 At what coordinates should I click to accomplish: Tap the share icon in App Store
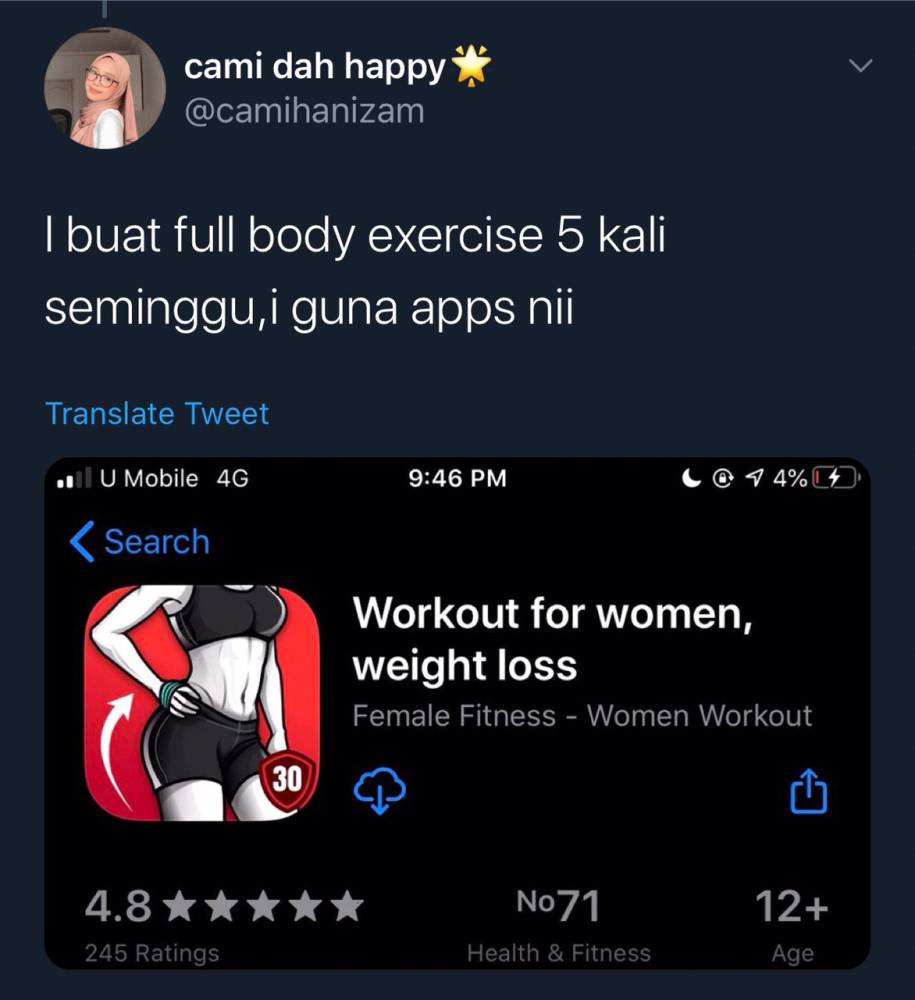[x=809, y=791]
